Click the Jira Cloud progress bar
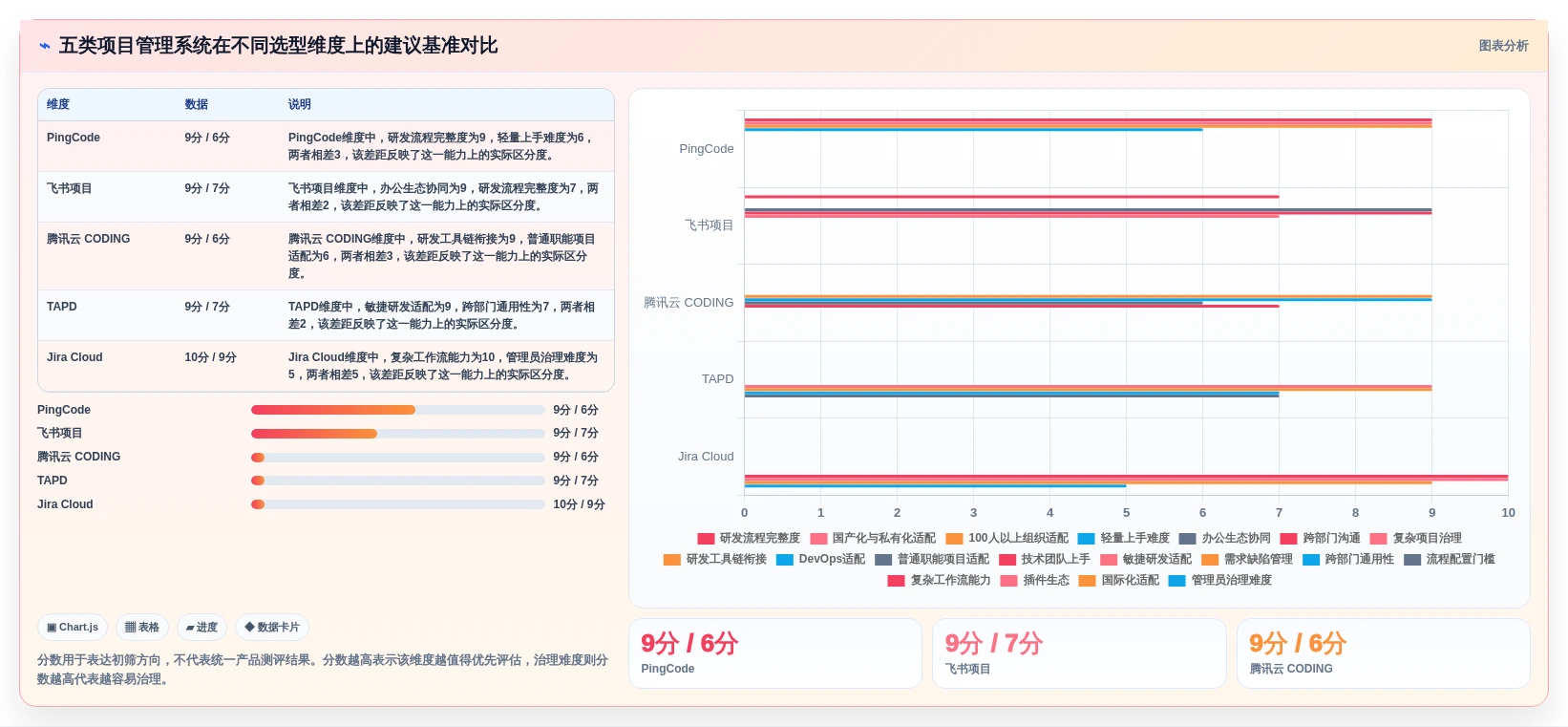The height and width of the screenshot is (727, 1568). [397, 504]
